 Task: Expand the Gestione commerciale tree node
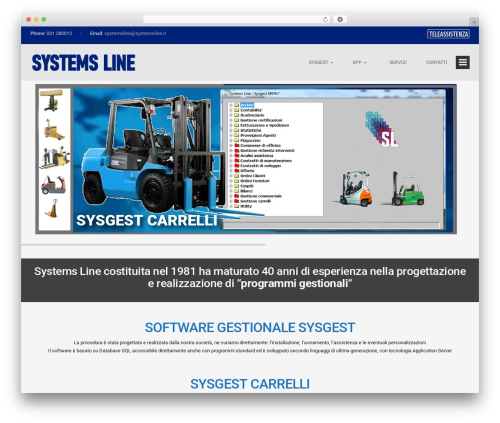231,196
